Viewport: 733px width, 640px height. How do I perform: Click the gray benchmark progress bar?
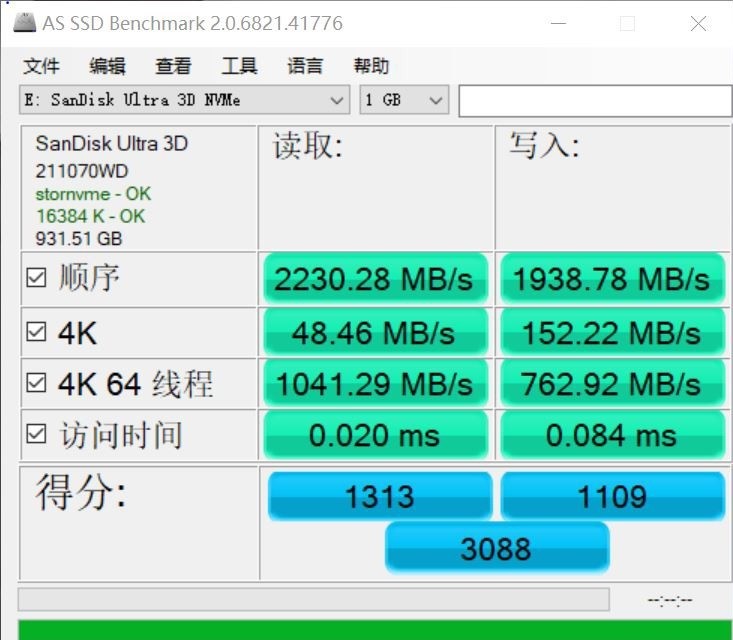click(x=314, y=599)
